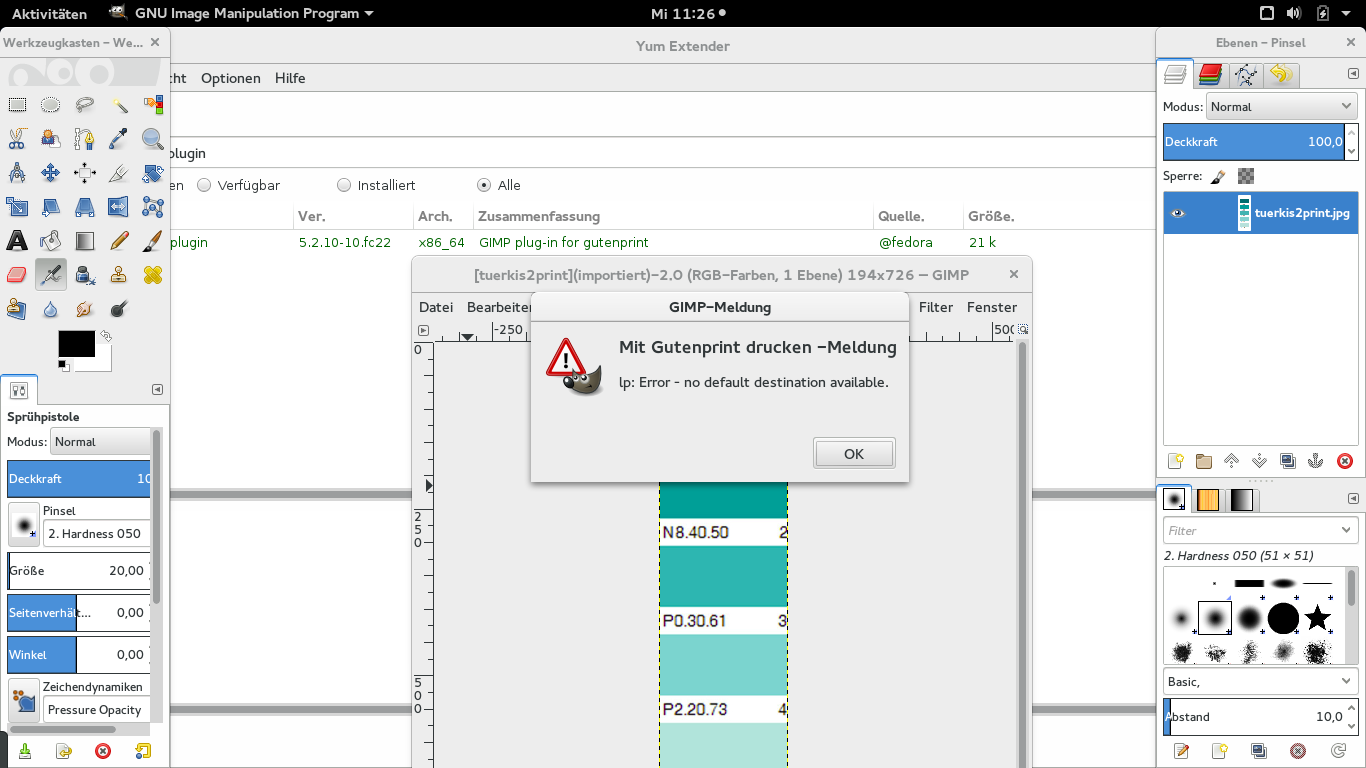Select the Blur/Sharpen droplet tool

51,308
